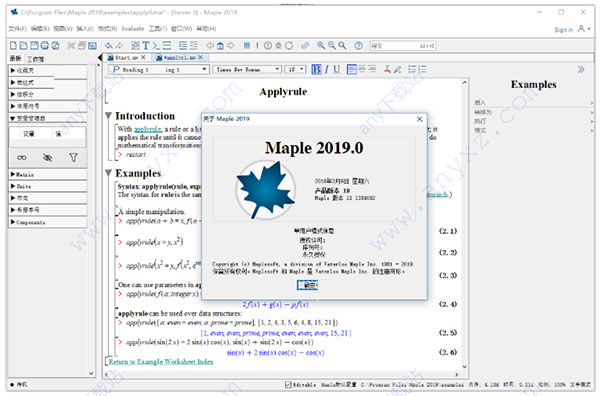Open print preview from the toolbar

tap(55, 46)
